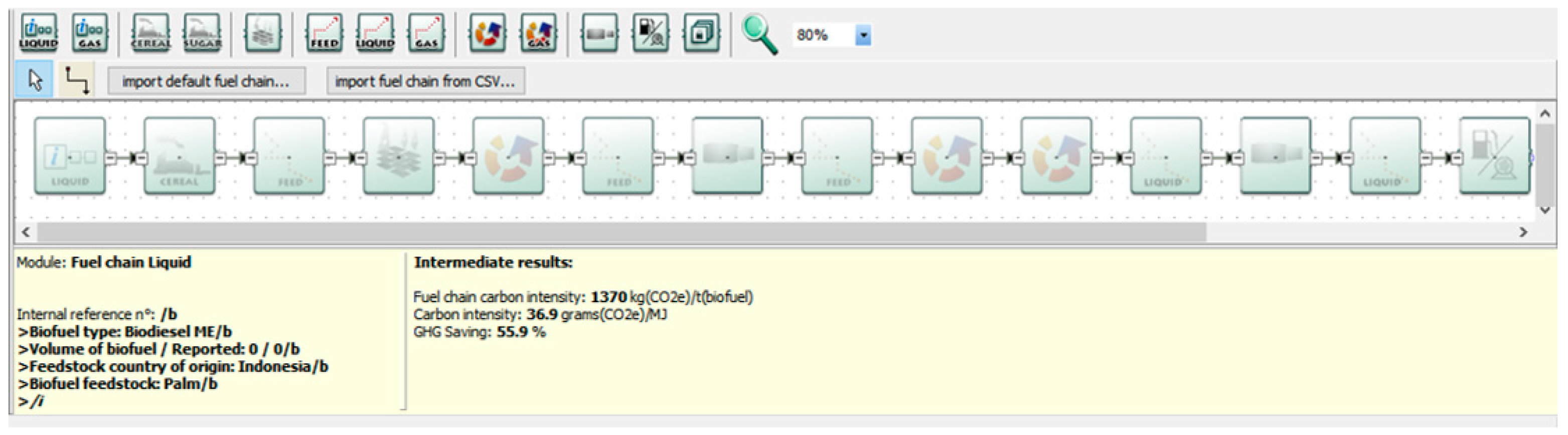Select the Liquid info node in the canvas
The width and height of the screenshot is (1568, 435).
click(70, 156)
